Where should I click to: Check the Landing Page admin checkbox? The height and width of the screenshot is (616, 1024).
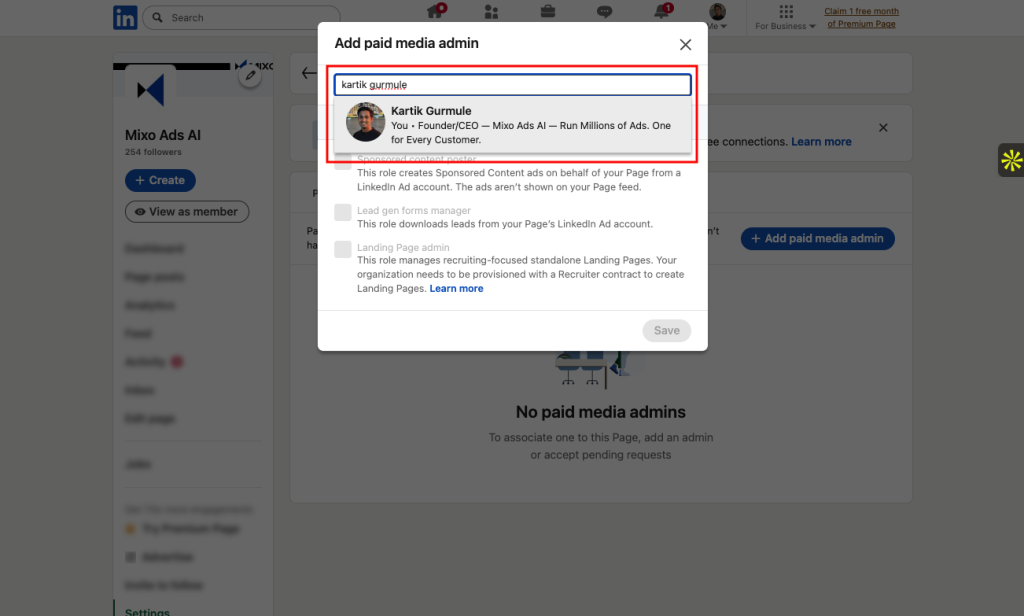[343, 249]
